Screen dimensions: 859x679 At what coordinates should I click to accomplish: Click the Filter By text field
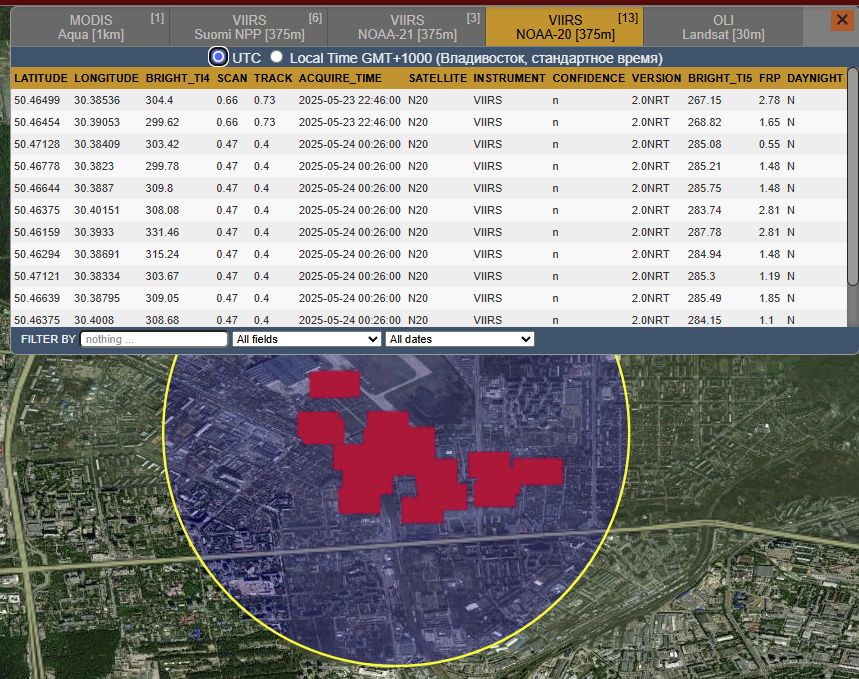pos(154,339)
